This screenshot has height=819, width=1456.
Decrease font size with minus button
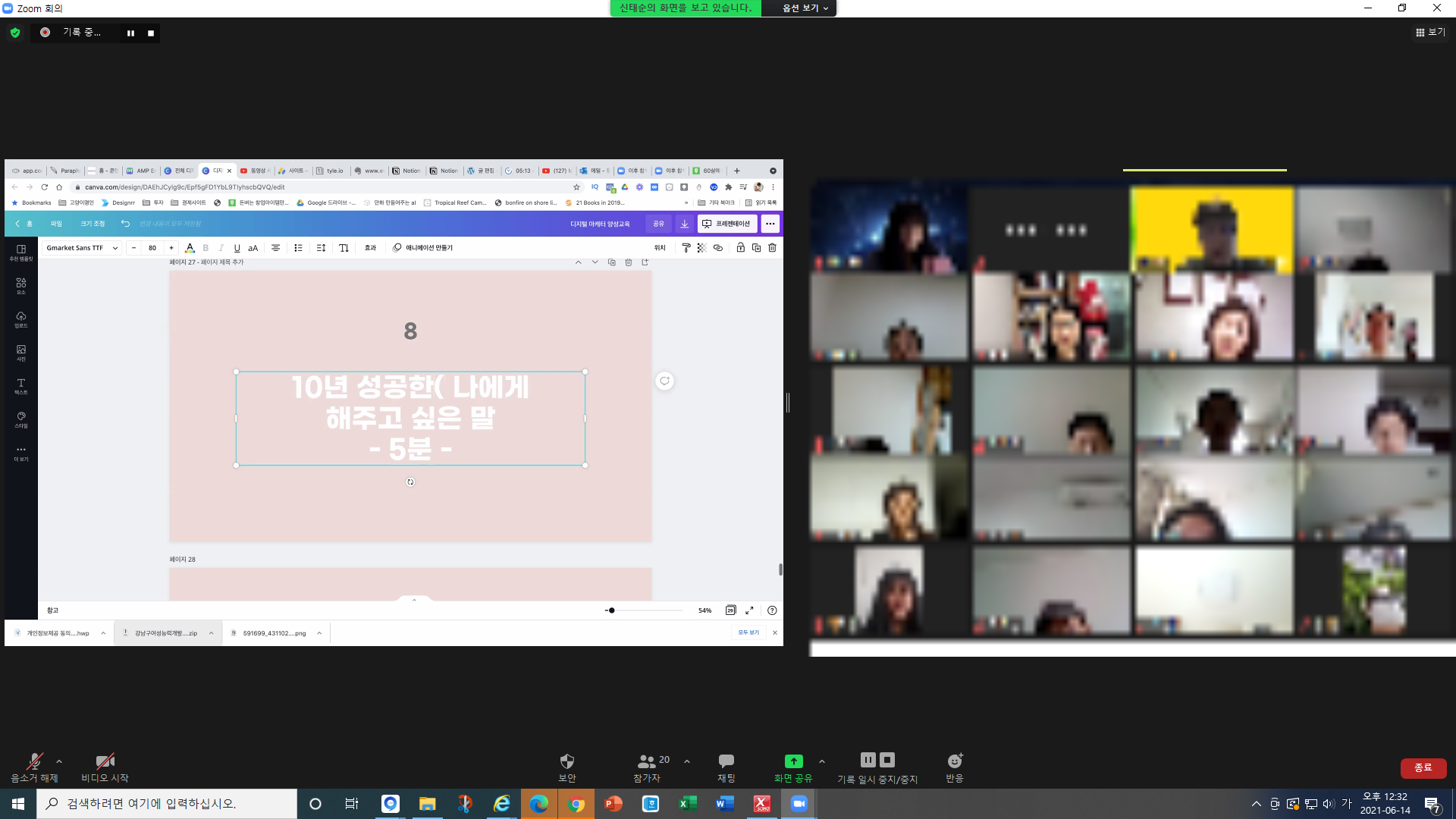pos(133,248)
